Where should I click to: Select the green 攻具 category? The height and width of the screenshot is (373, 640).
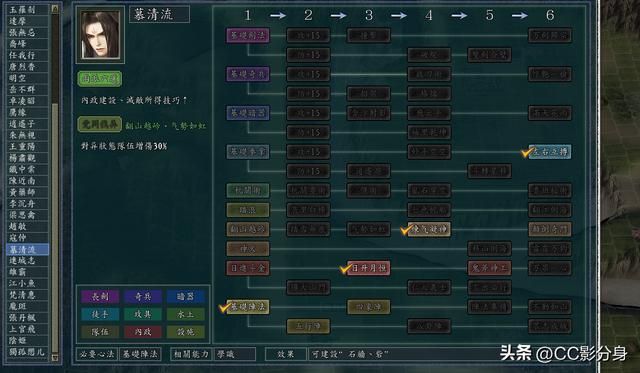click(143, 314)
